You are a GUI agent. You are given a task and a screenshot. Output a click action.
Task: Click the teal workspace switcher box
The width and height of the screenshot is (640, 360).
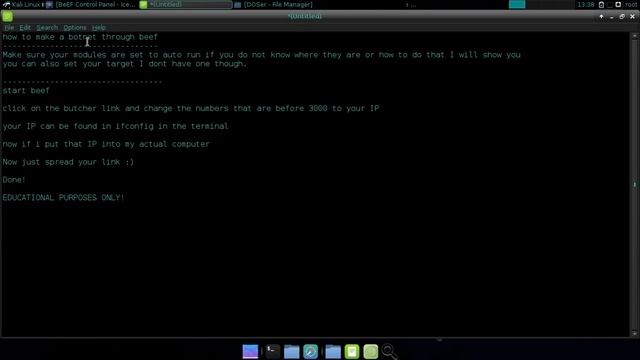(517, 4)
